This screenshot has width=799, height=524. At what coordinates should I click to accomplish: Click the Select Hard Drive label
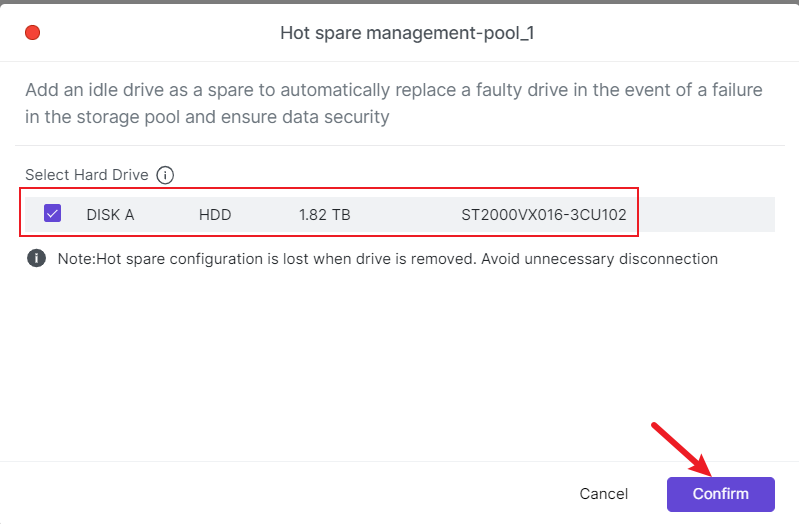(x=87, y=175)
